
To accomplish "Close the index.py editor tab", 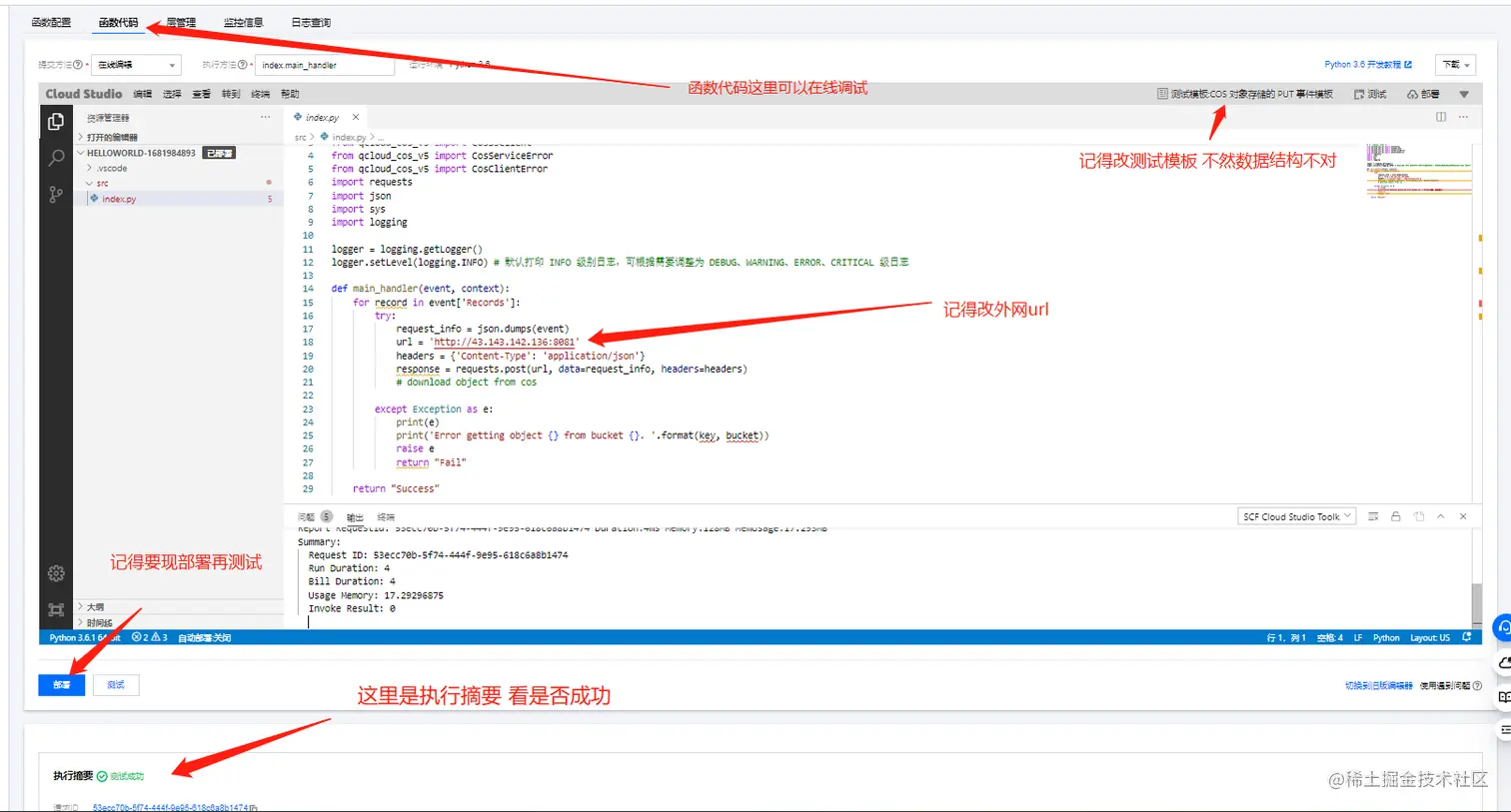I will [x=355, y=117].
